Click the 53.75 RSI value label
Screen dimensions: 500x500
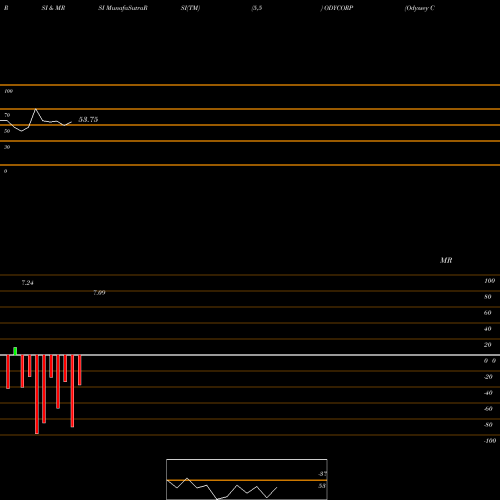pyautogui.click(x=88, y=119)
